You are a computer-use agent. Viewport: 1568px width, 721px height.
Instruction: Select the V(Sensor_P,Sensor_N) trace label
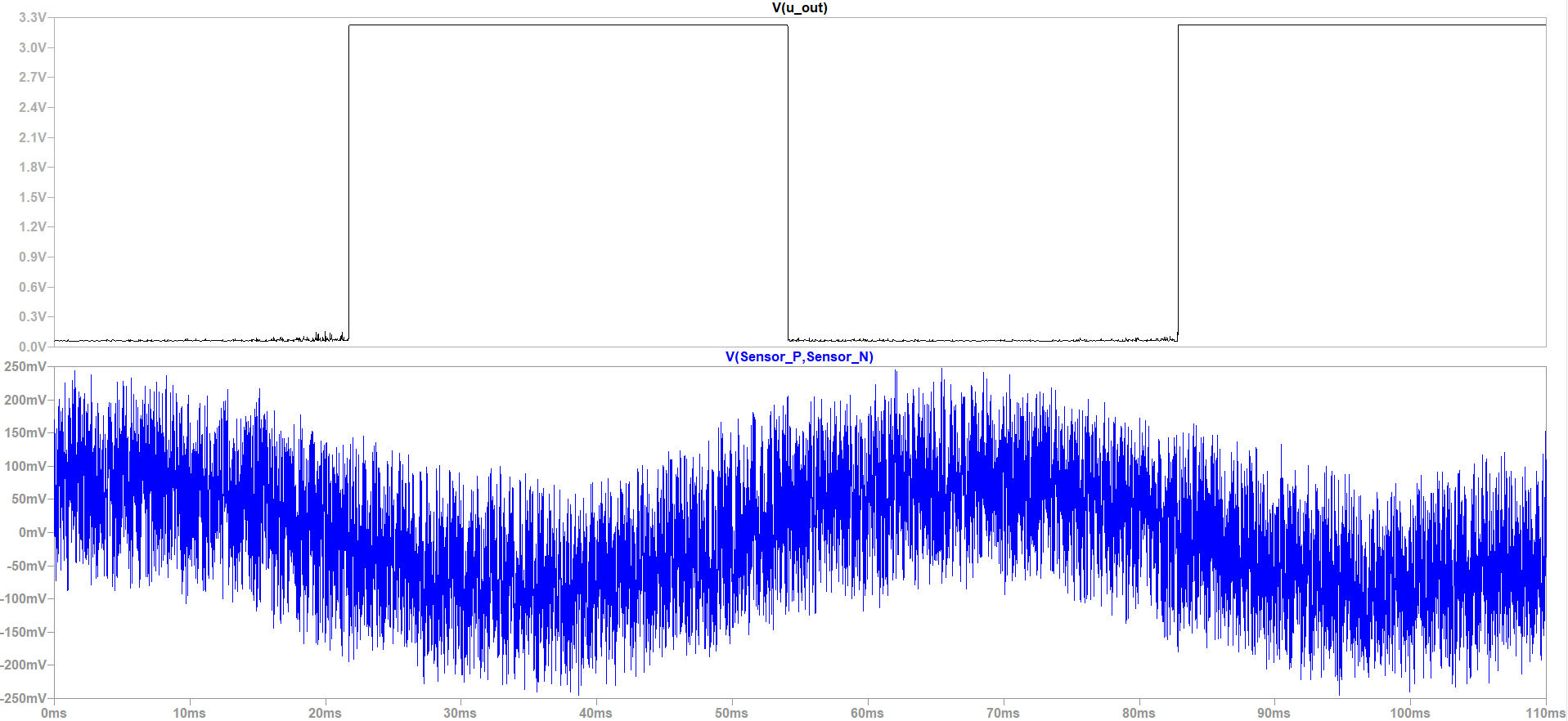[799, 357]
